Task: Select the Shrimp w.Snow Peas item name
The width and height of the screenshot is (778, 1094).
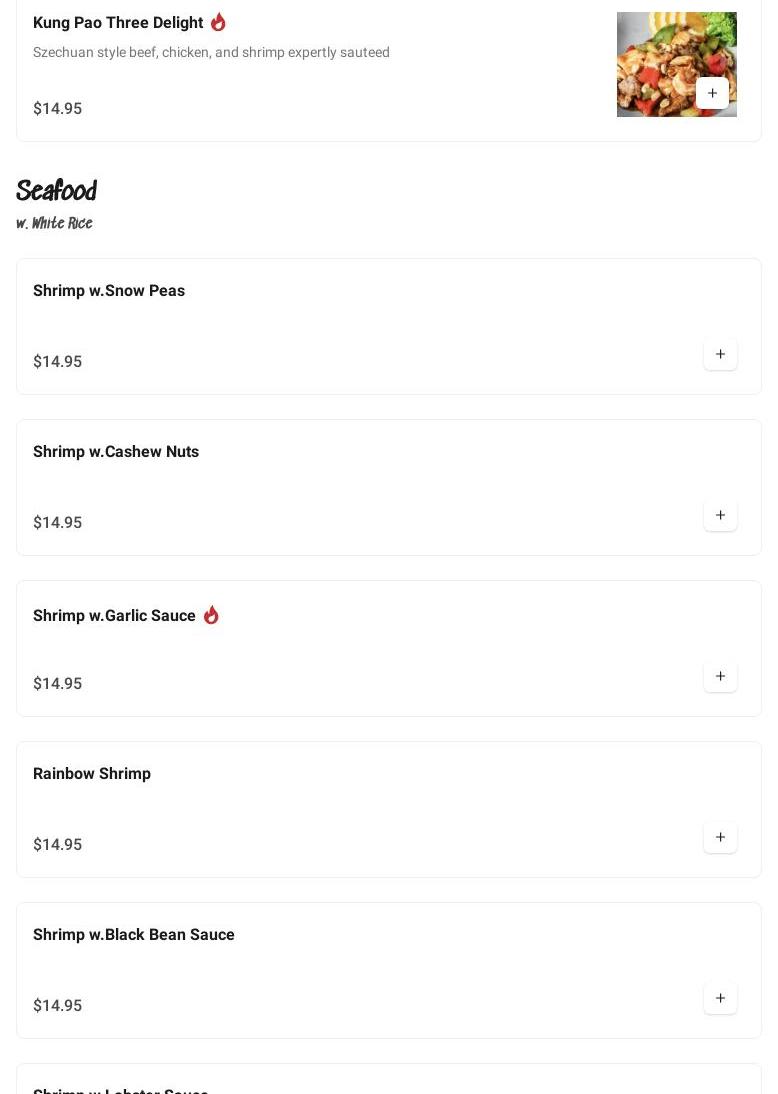Action: click(x=109, y=291)
